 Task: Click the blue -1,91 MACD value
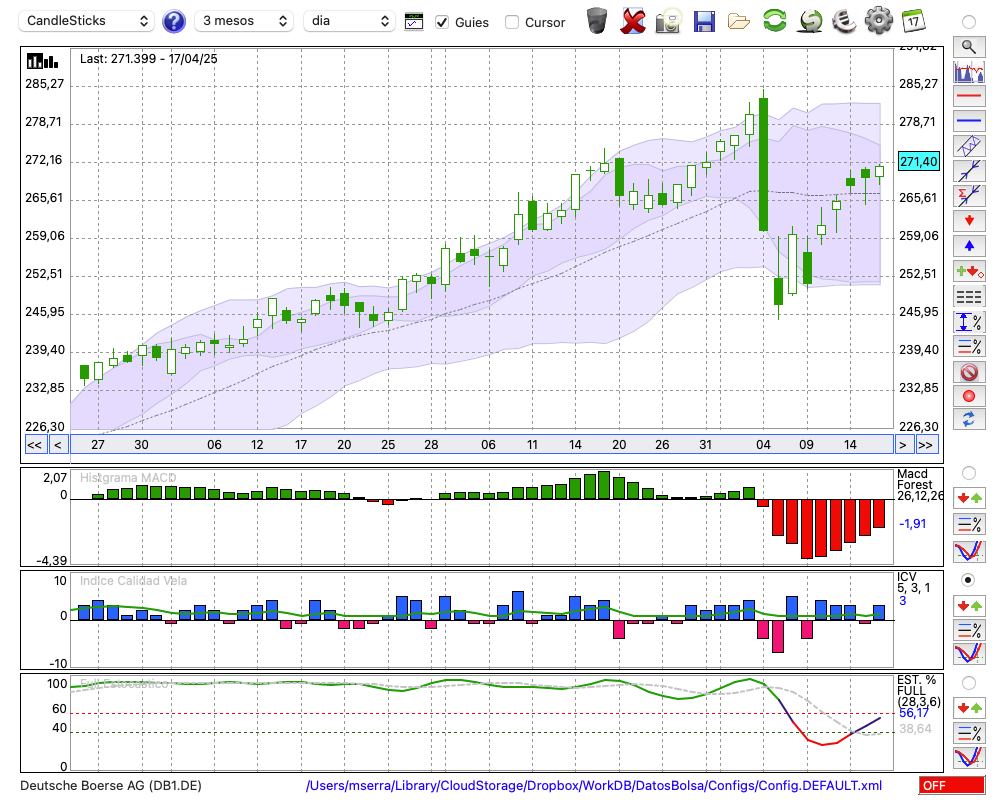(x=913, y=524)
